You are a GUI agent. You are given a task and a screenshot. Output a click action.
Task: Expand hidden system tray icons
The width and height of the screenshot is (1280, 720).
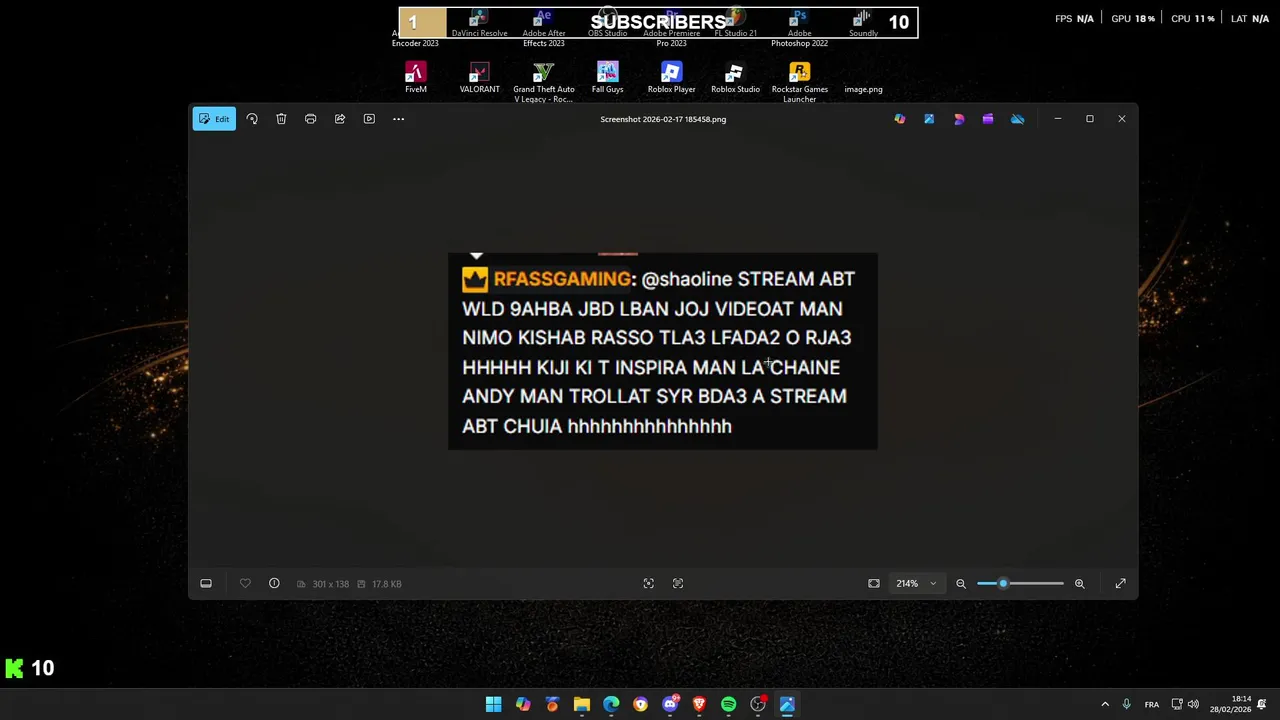click(1105, 704)
